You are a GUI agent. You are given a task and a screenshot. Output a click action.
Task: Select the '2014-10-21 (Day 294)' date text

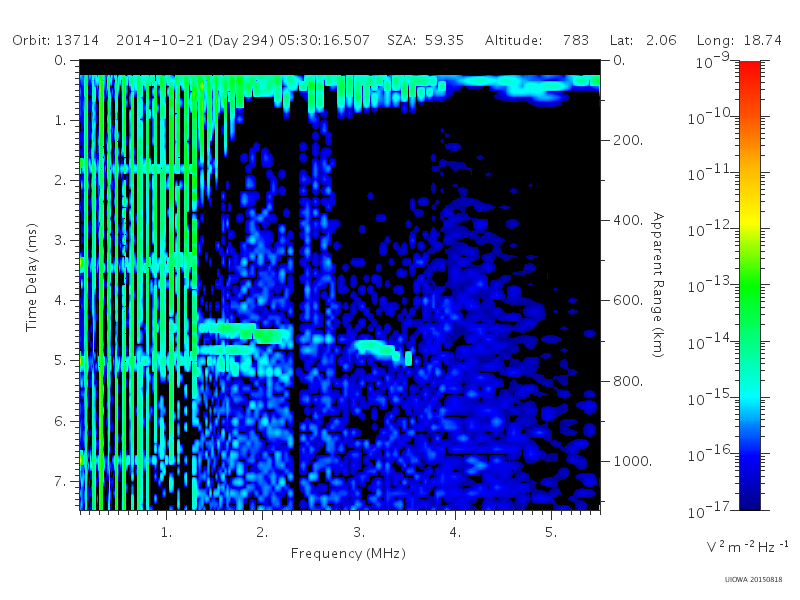tap(195, 40)
